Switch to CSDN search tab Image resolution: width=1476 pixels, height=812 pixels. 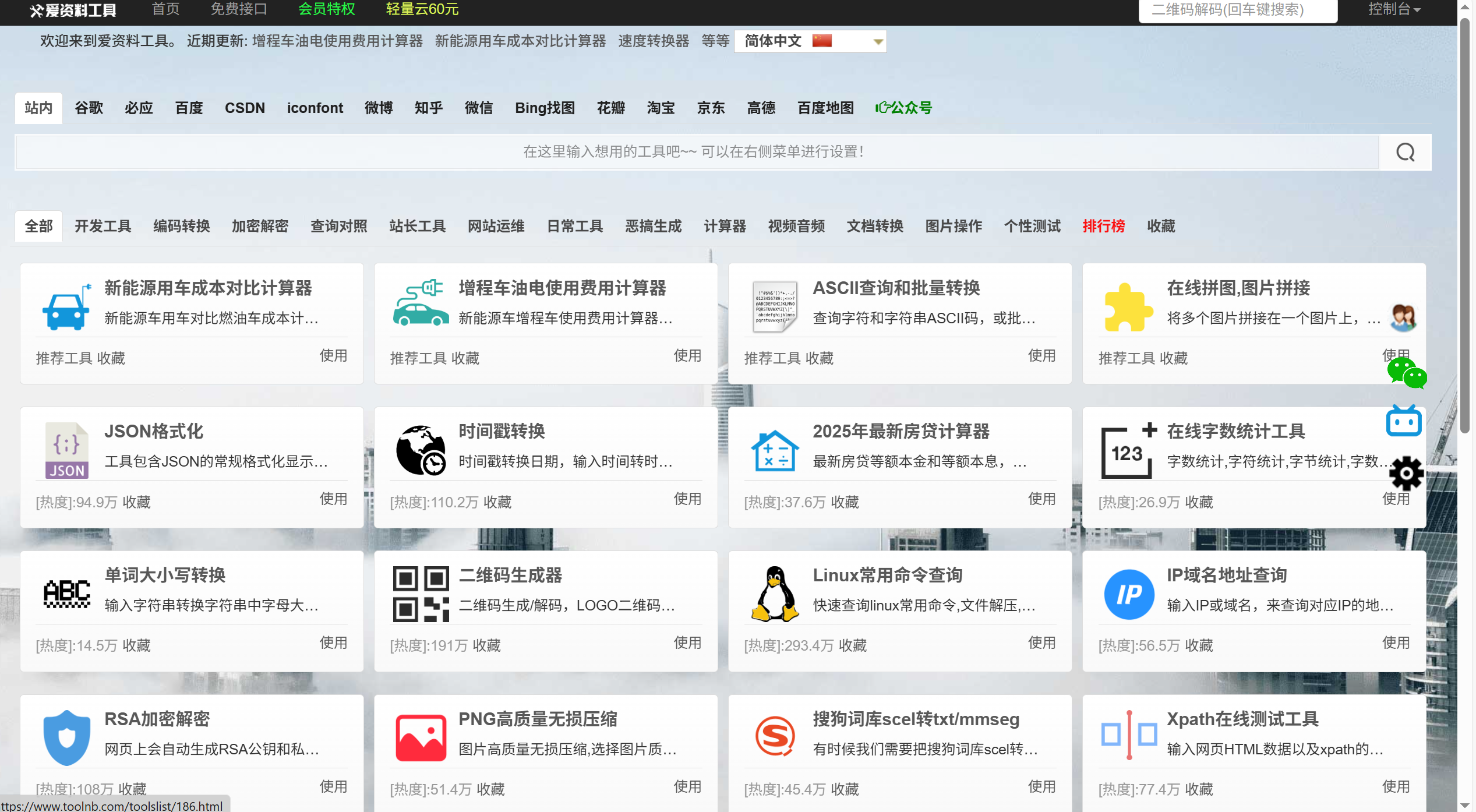coord(245,108)
